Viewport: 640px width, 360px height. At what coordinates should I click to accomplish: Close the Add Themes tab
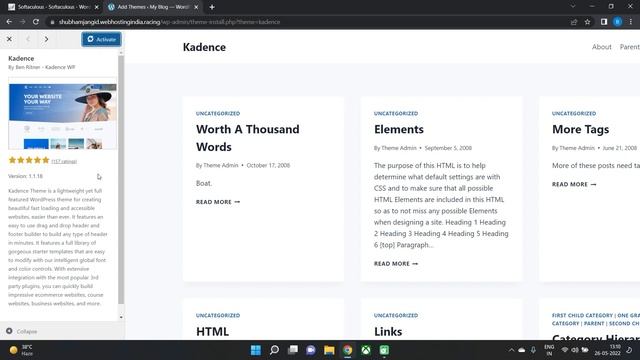[196, 7]
